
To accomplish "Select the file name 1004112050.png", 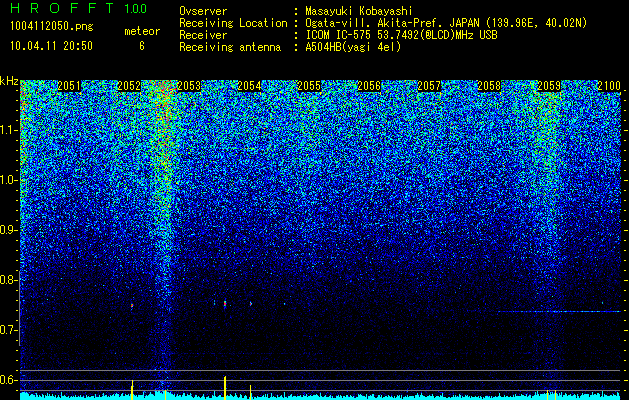I will (x=51, y=26).
